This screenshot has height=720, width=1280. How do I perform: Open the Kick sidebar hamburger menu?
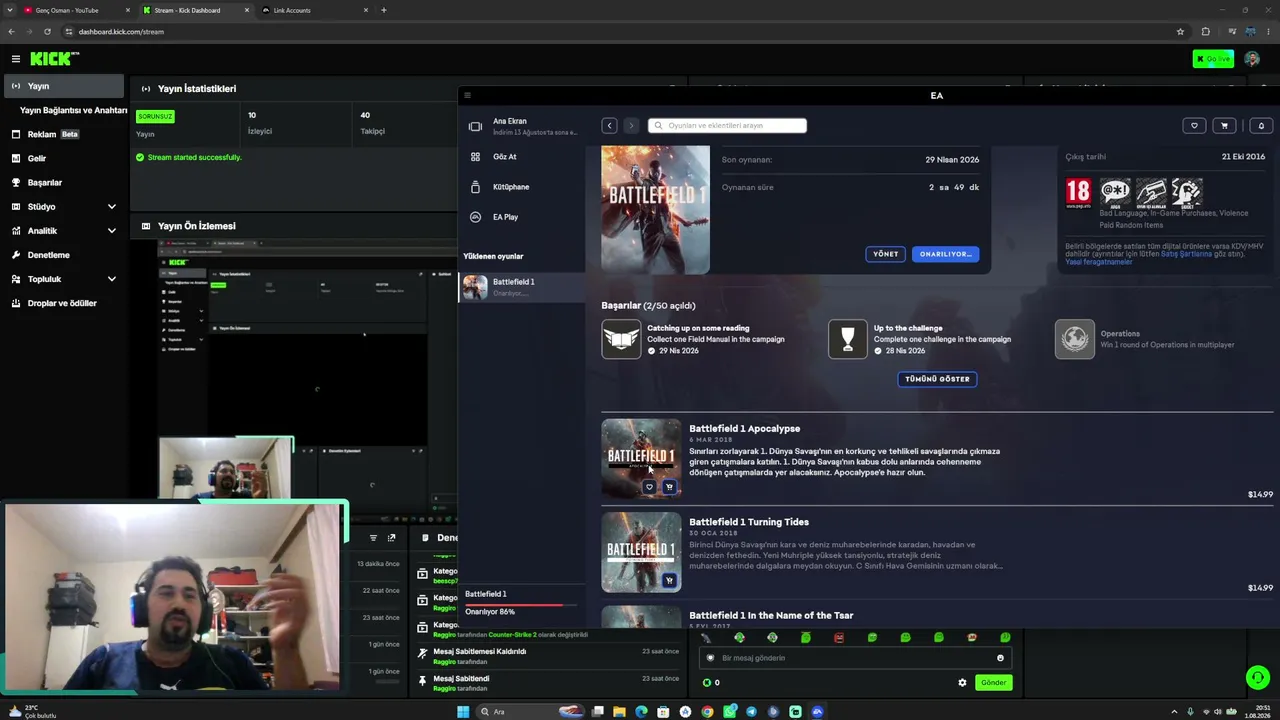pyautogui.click(x=16, y=59)
